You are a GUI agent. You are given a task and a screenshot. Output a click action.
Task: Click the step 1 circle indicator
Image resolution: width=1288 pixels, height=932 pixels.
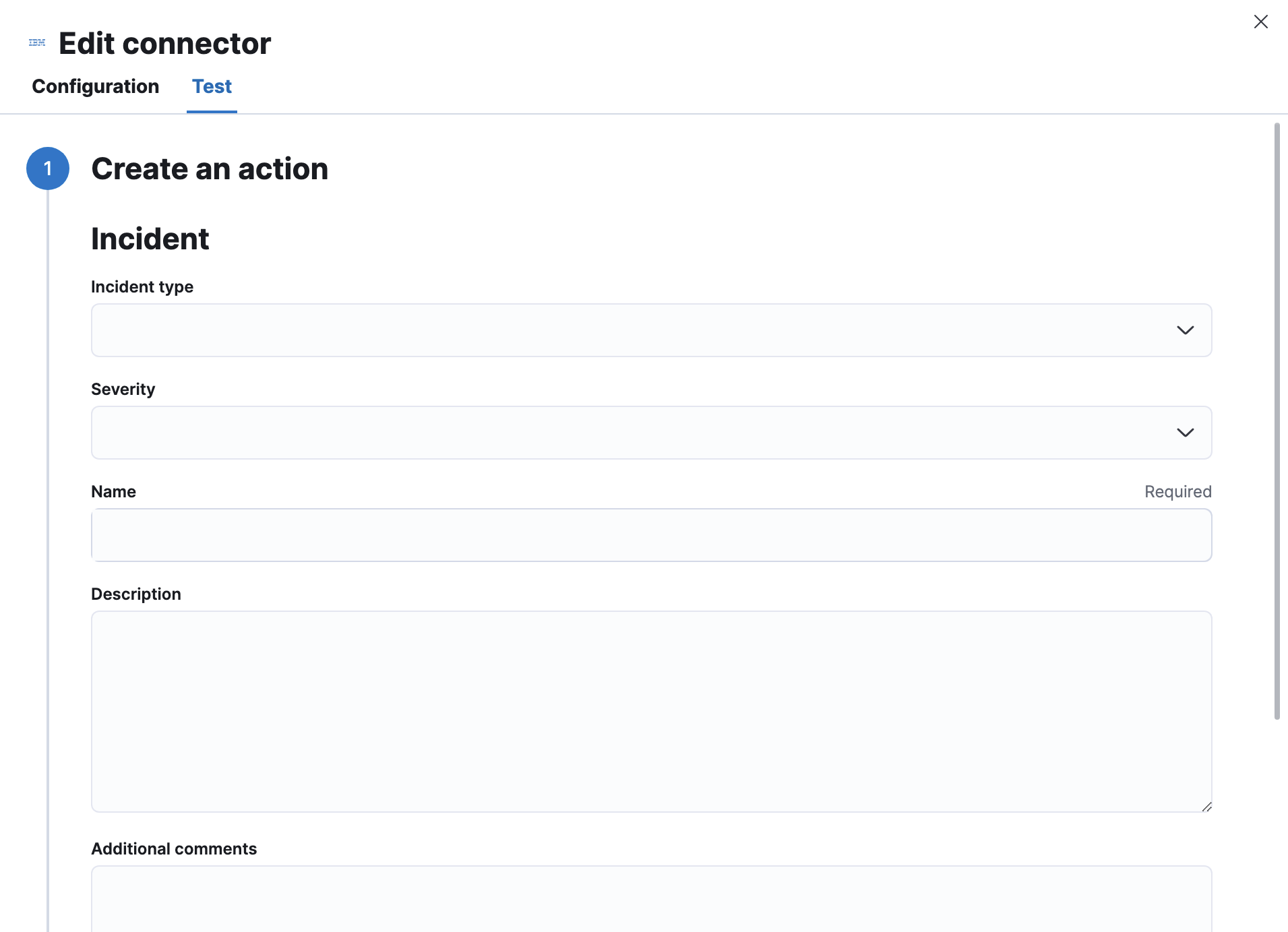48,168
